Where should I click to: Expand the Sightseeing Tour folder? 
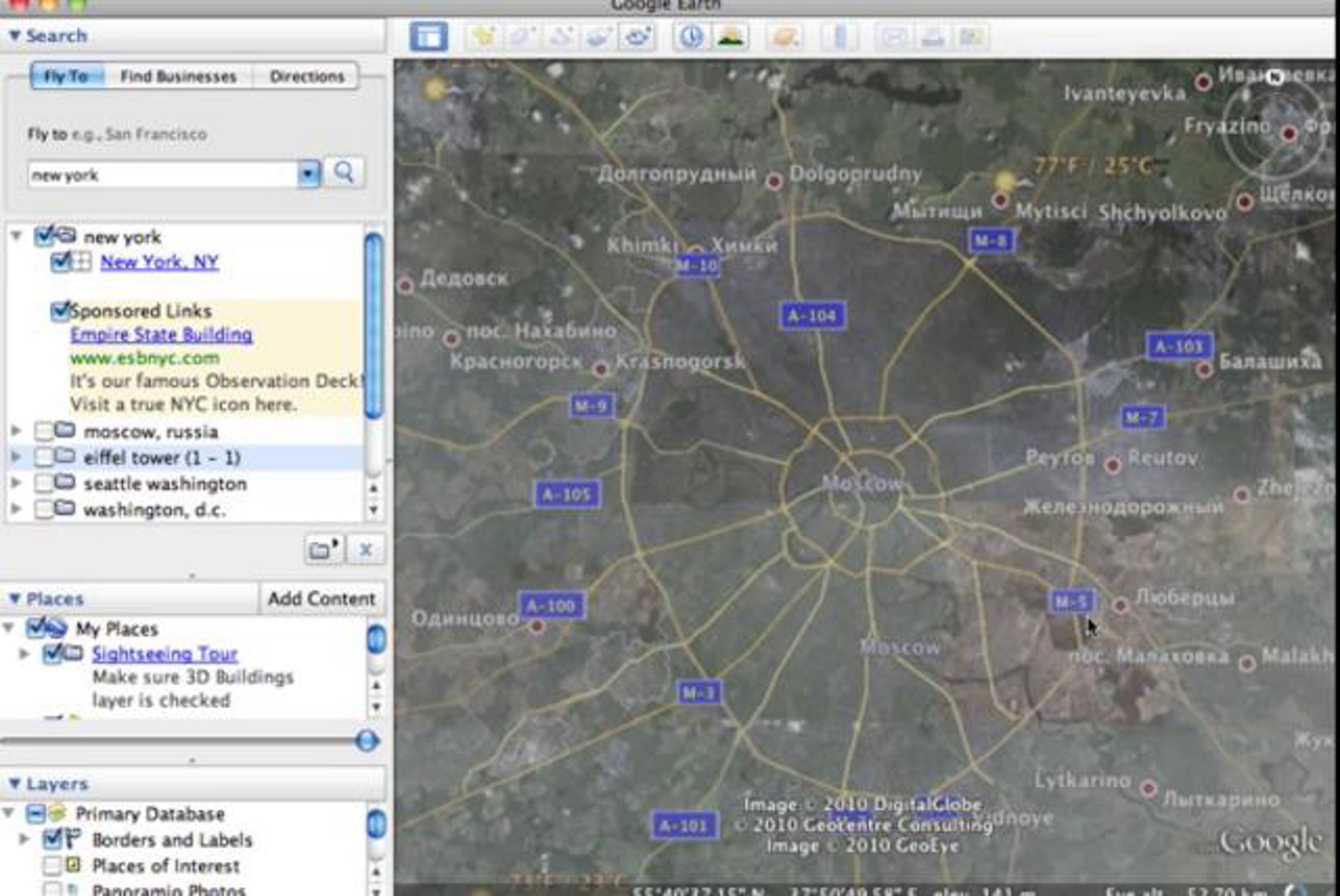tap(24, 653)
